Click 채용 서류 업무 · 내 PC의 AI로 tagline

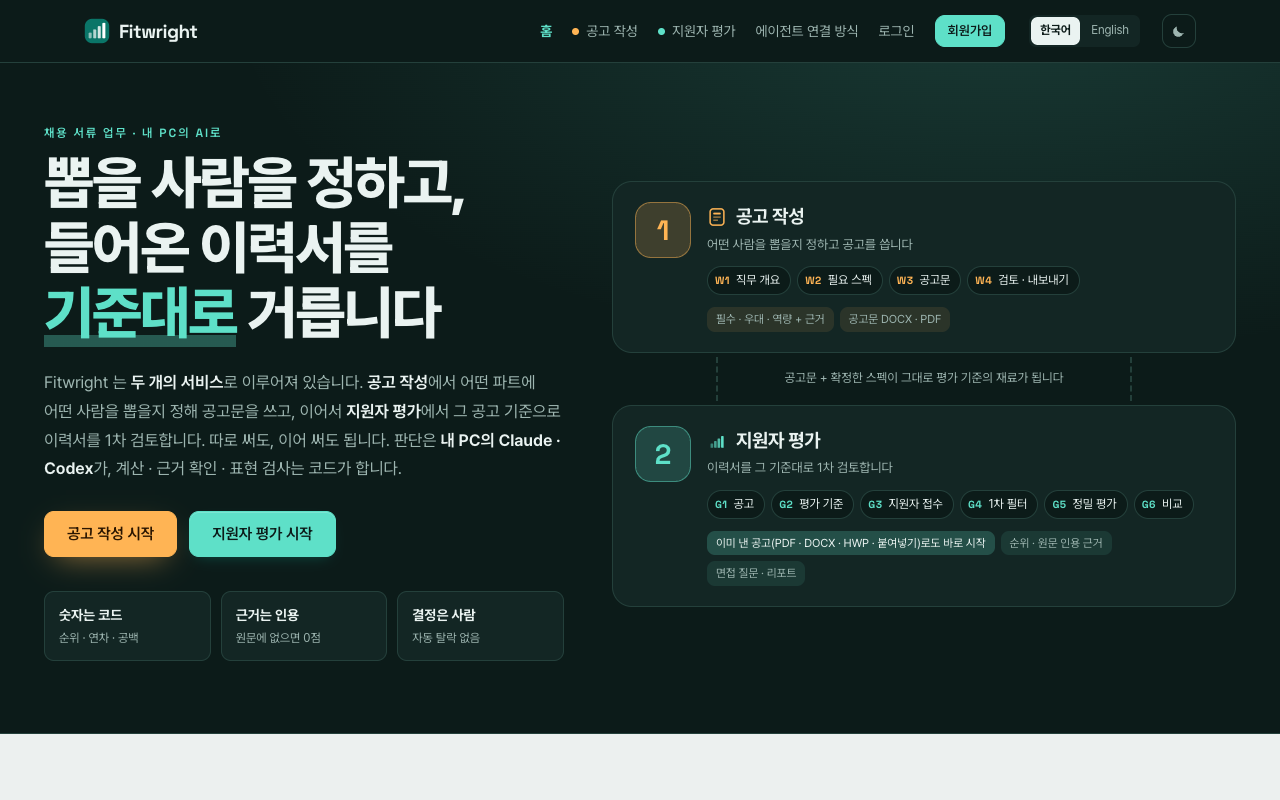point(133,133)
